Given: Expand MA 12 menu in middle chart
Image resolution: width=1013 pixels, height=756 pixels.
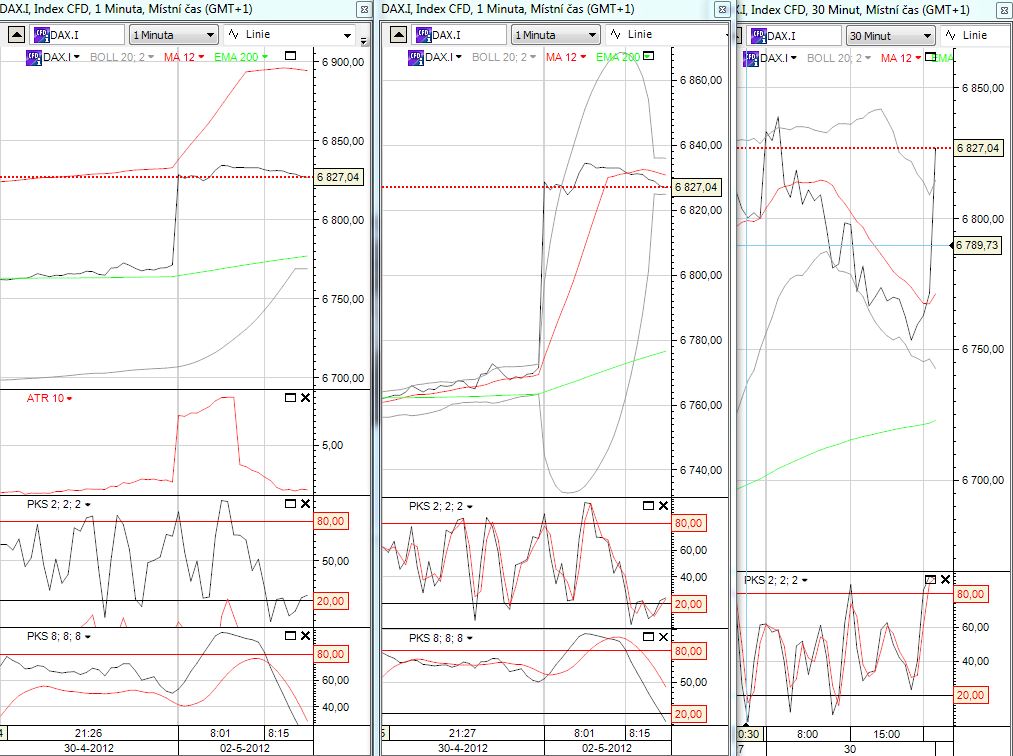Looking at the screenshot, I should 583,57.
